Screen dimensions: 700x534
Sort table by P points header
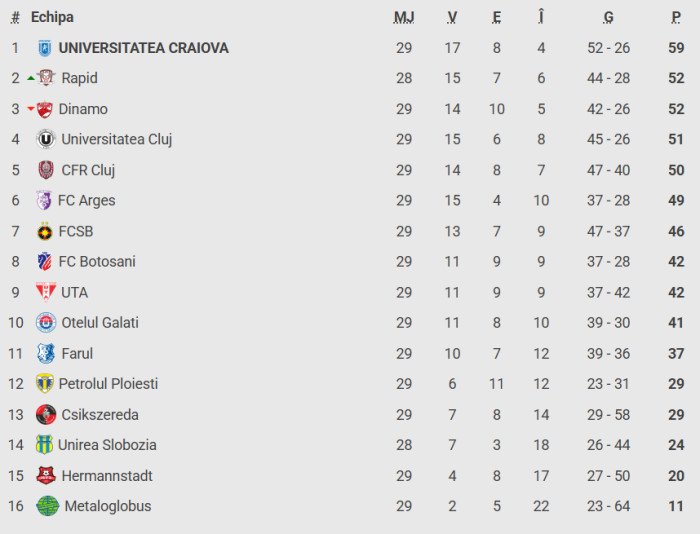pos(677,17)
